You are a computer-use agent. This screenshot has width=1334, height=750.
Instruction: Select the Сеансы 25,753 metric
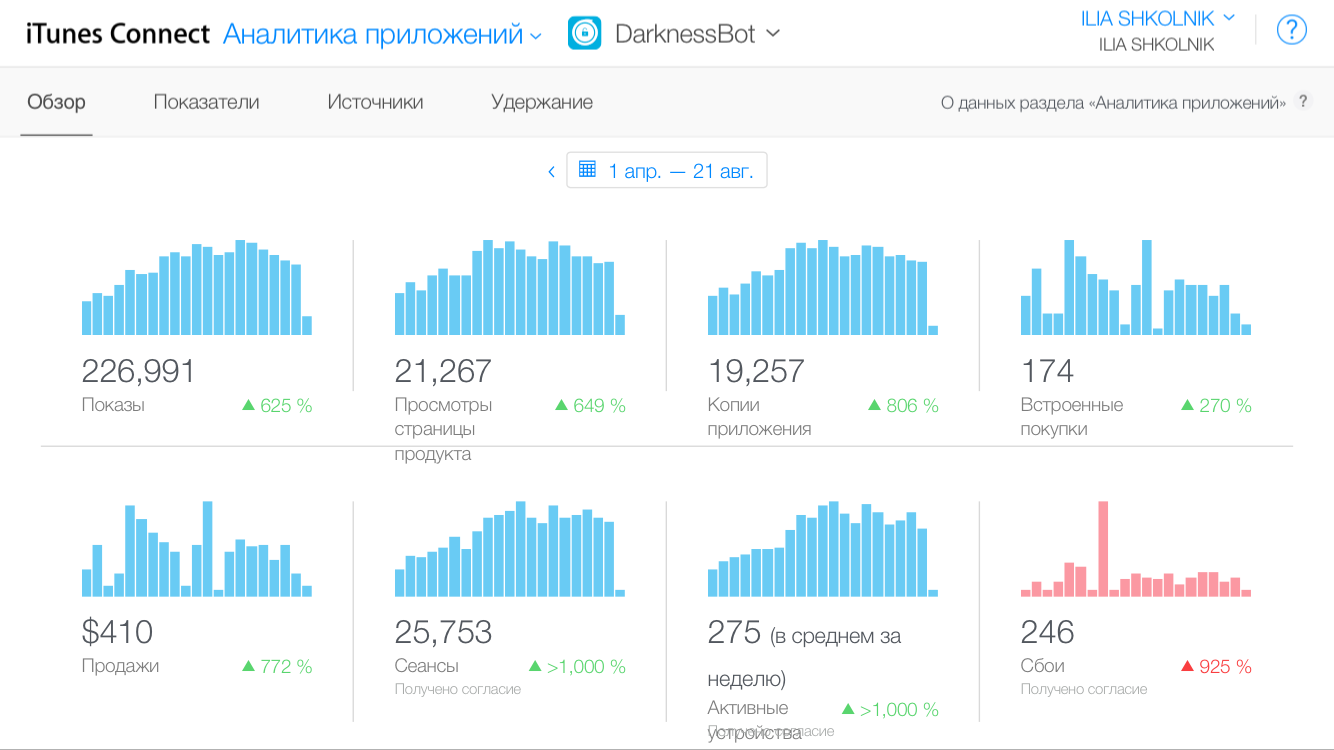pos(443,632)
